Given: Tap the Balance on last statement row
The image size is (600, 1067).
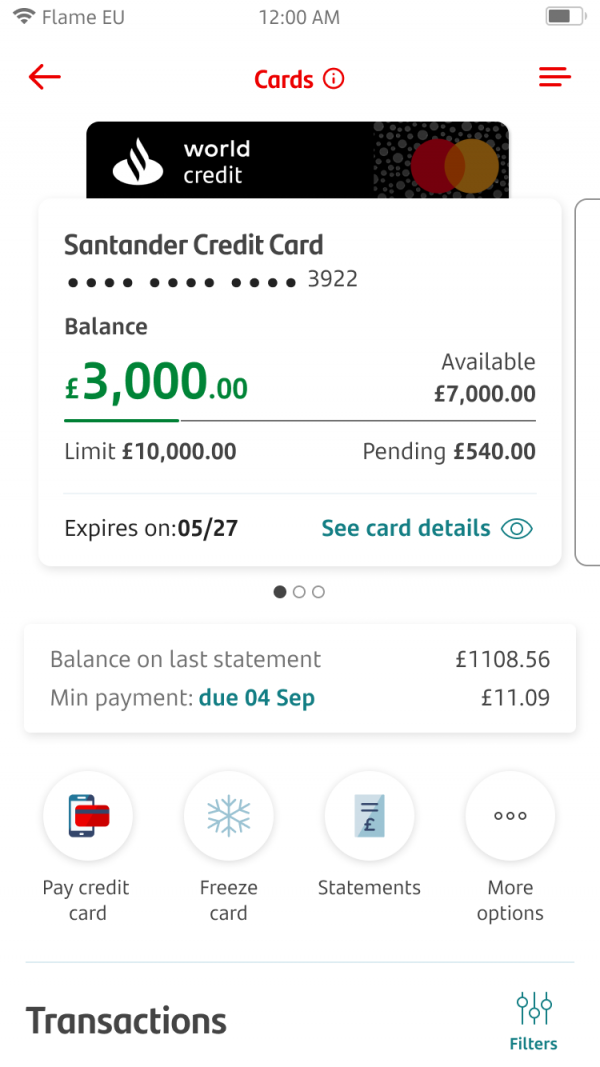Looking at the screenshot, I should coord(300,660).
